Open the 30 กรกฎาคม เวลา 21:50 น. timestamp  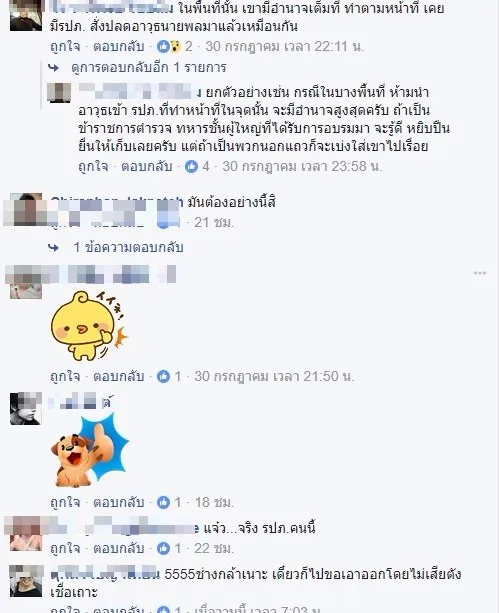[274, 376]
